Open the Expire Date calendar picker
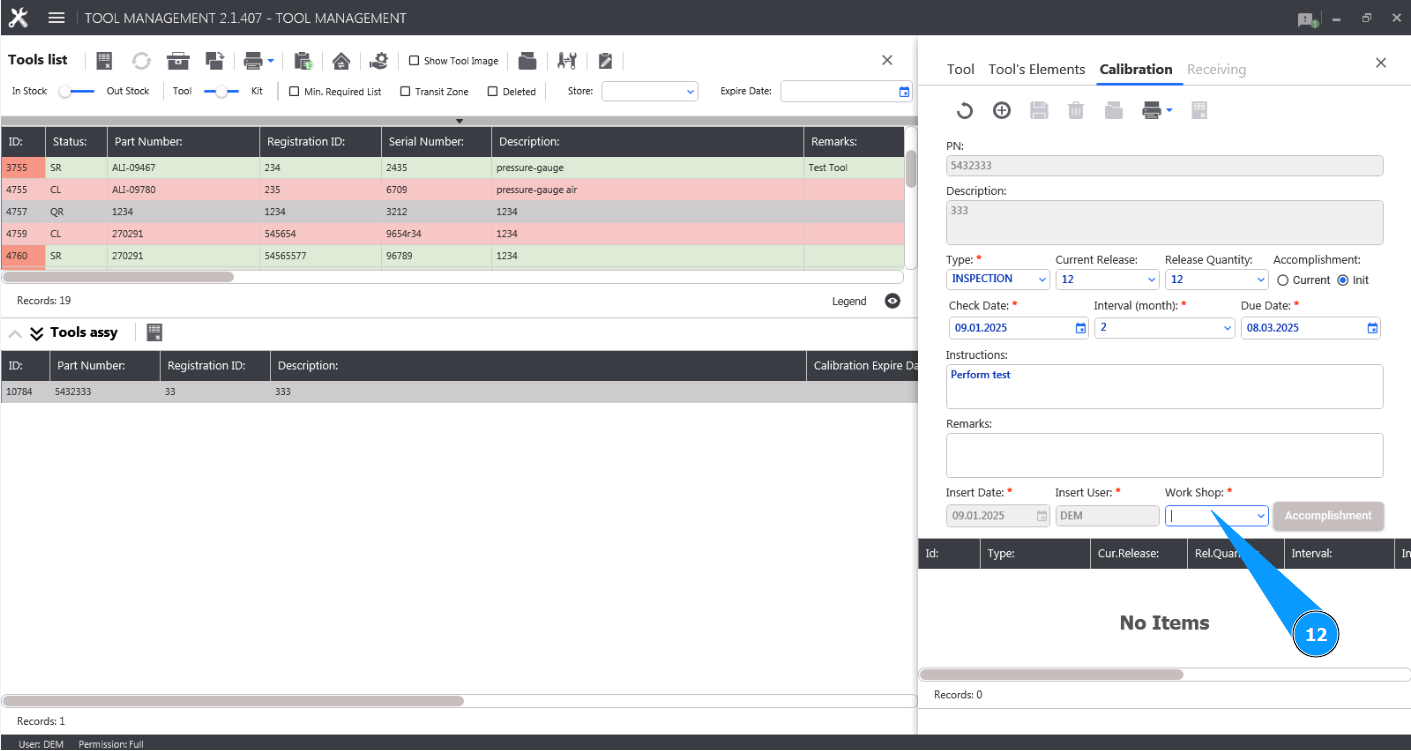The width and height of the screenshot is (1411, 751). coord(904,92)
